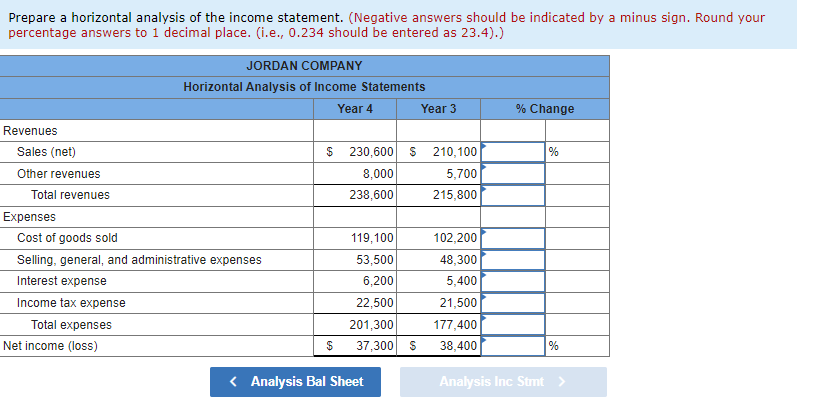The image size is (815, 406).
Task: Click the Year 4 value 53,500
Action: click(x=375, y=260)
